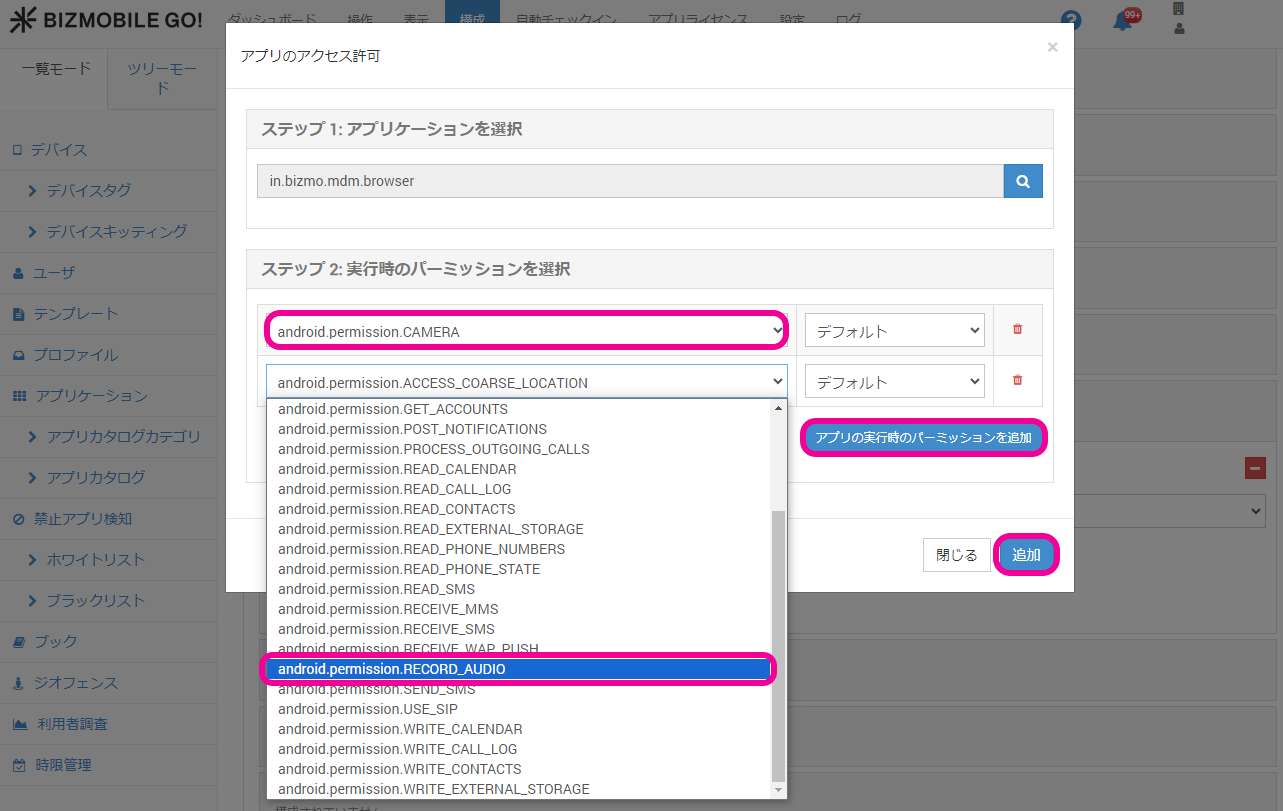The image size is (1283, 811).
Task: Click the in.bizmo.mdm.browser application field
Action: pyautogui.click(x=630, y=182)
